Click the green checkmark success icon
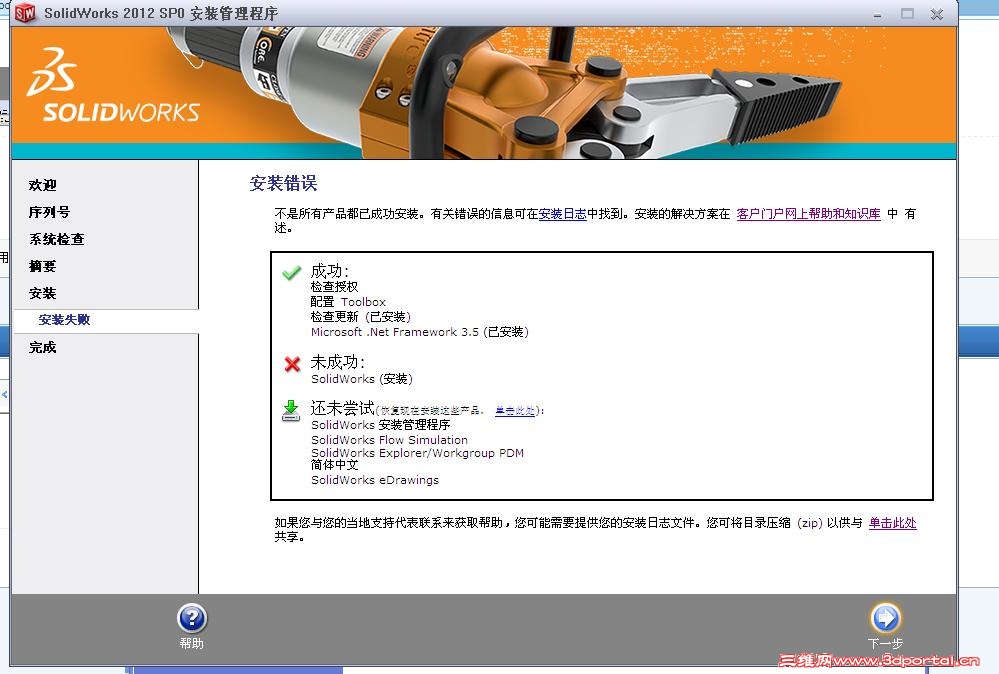Screen dimensions: 999x674 click(292, 273)
